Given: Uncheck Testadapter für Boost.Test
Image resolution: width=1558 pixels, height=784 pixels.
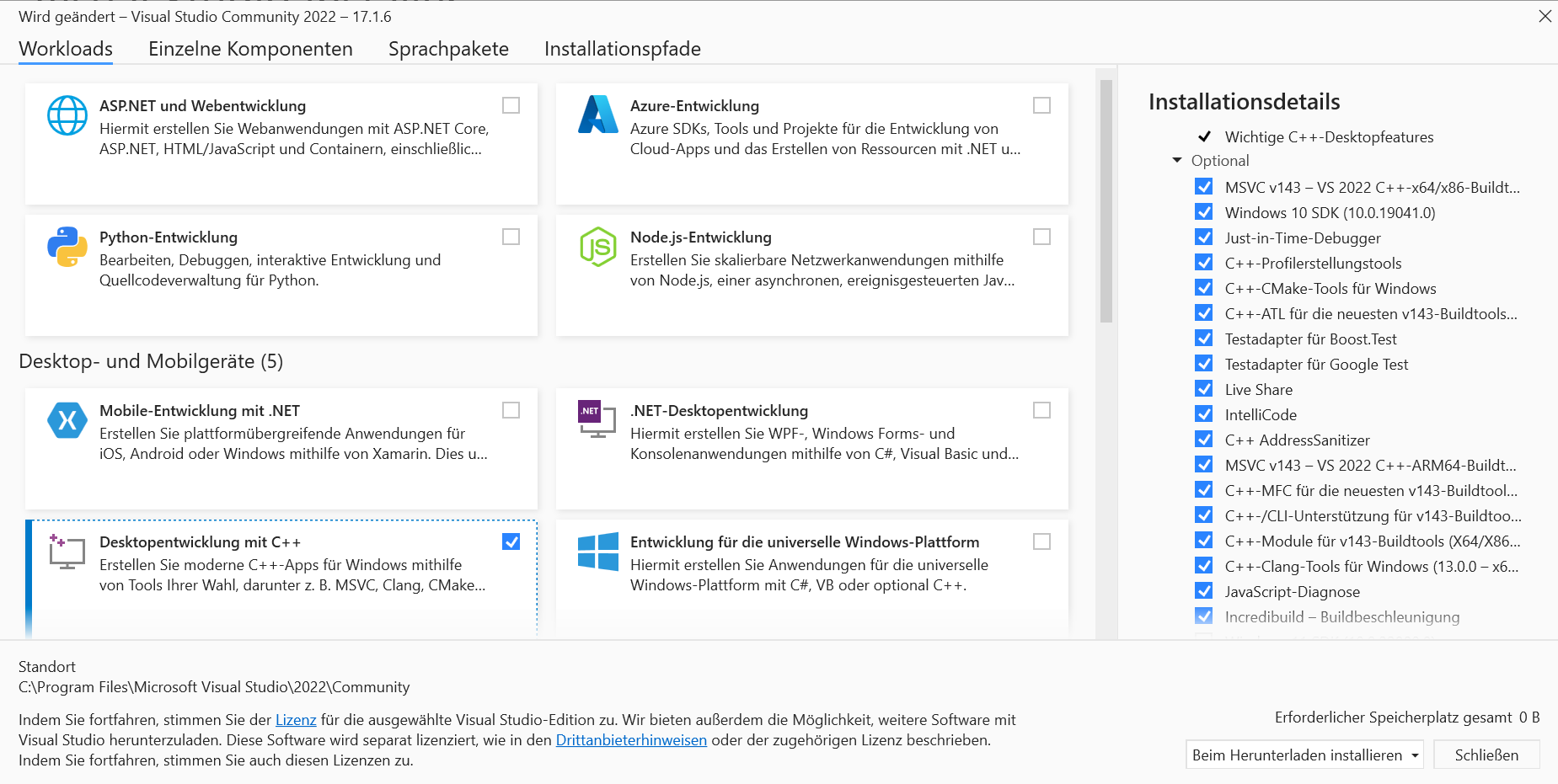Looking at the screenshot, I should (x=1204, y=339).
